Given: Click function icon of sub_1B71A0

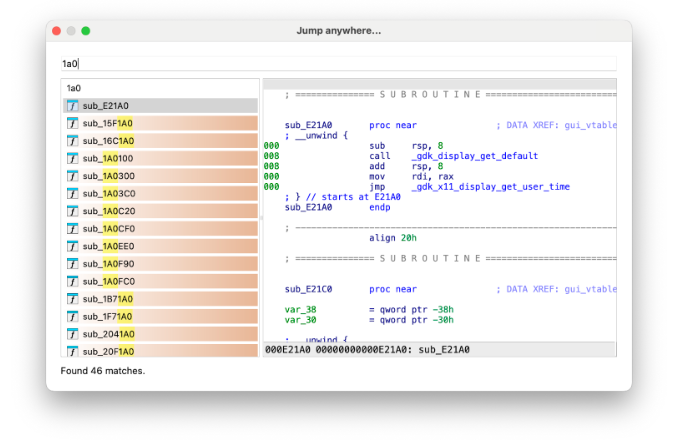Looking at the screenshot, I should (73, 299).
